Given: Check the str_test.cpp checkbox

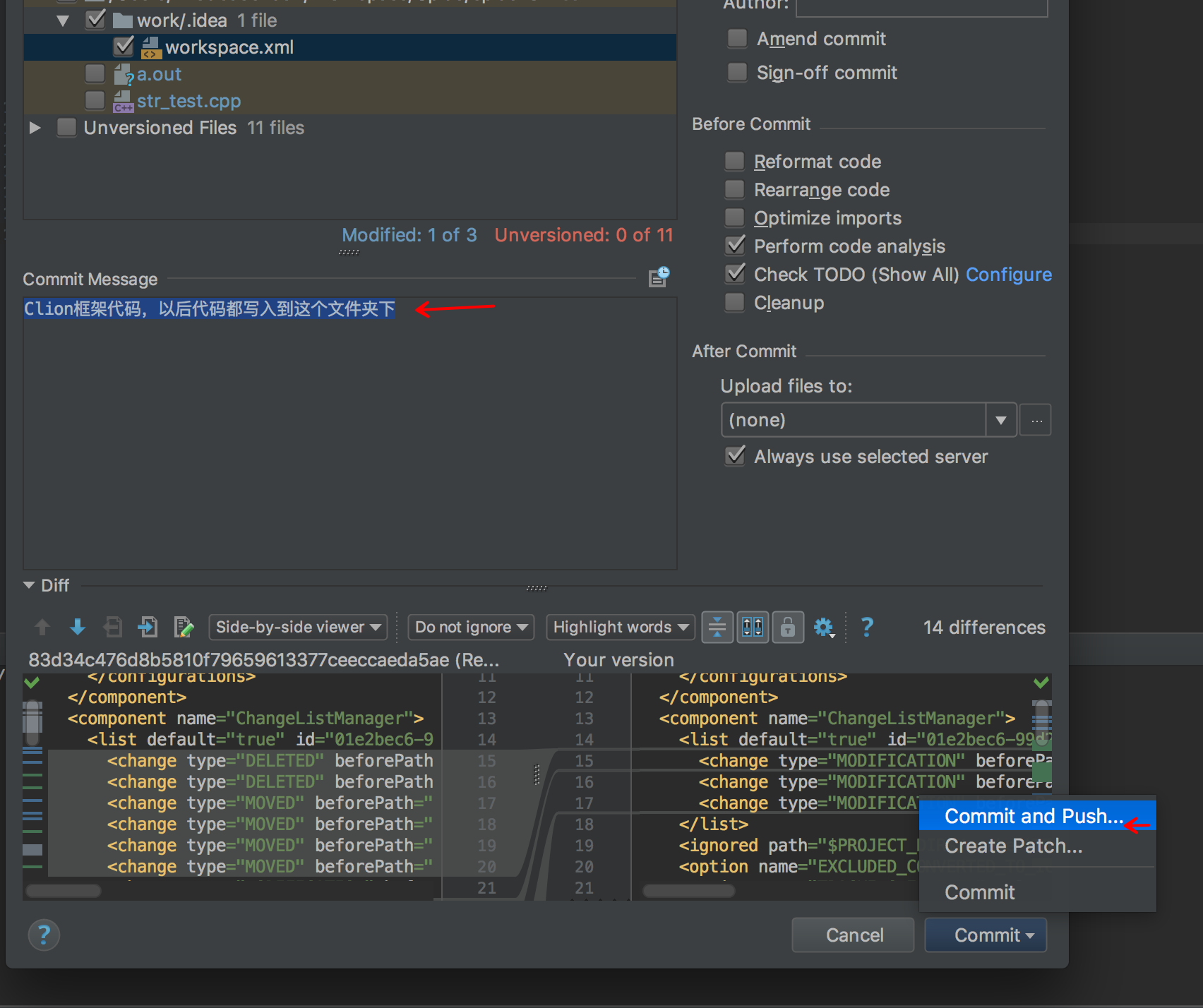Looking at the screenshot, I should point(95,100).
